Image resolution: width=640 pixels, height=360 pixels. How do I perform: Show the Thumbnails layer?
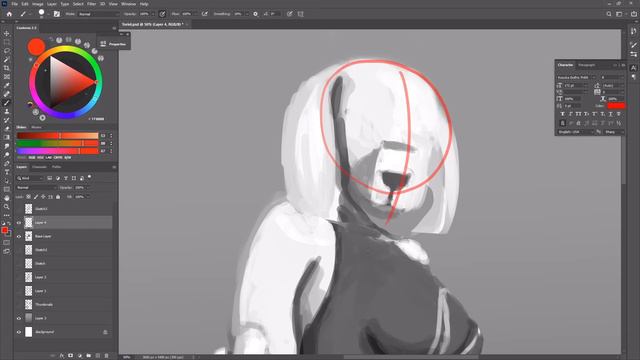tap(19, 304)
